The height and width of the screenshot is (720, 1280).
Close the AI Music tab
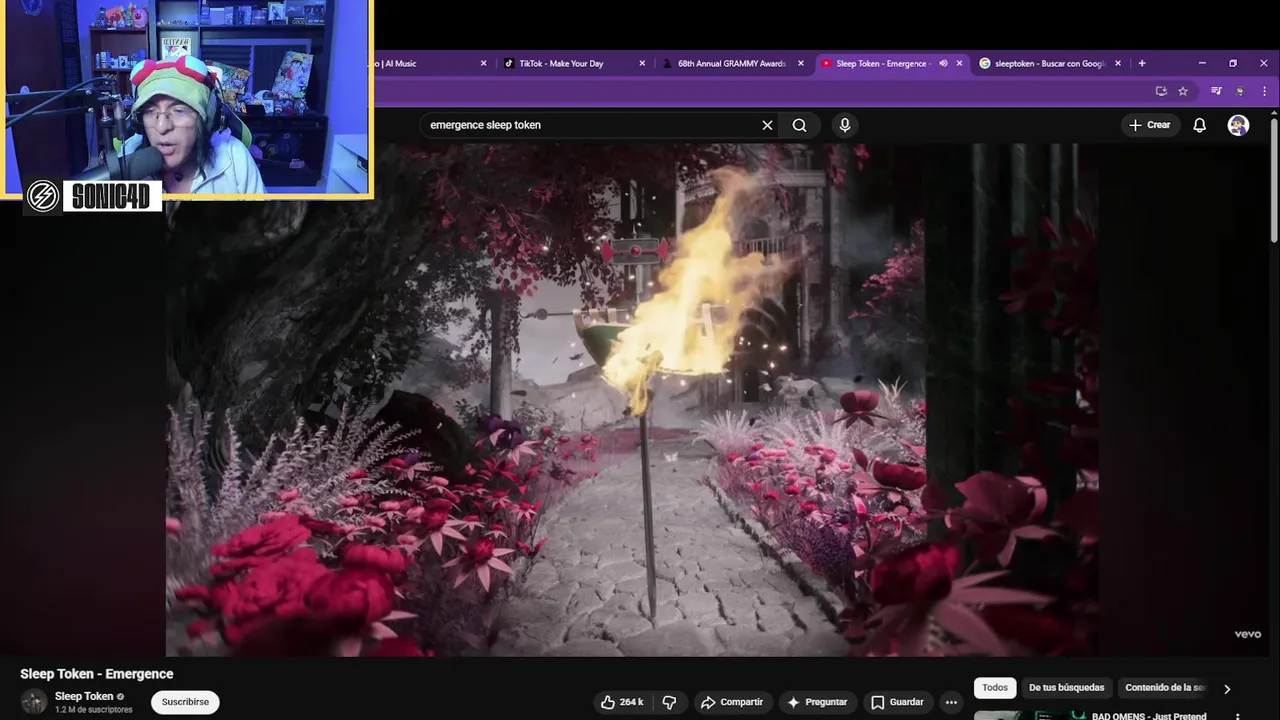483,63
